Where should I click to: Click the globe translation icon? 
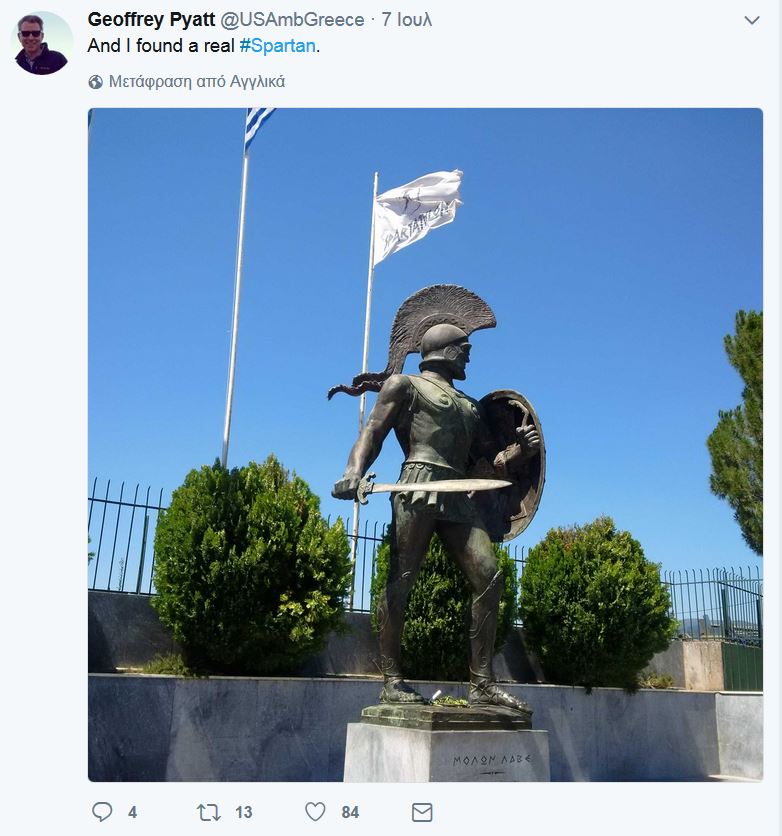[95, 82]
